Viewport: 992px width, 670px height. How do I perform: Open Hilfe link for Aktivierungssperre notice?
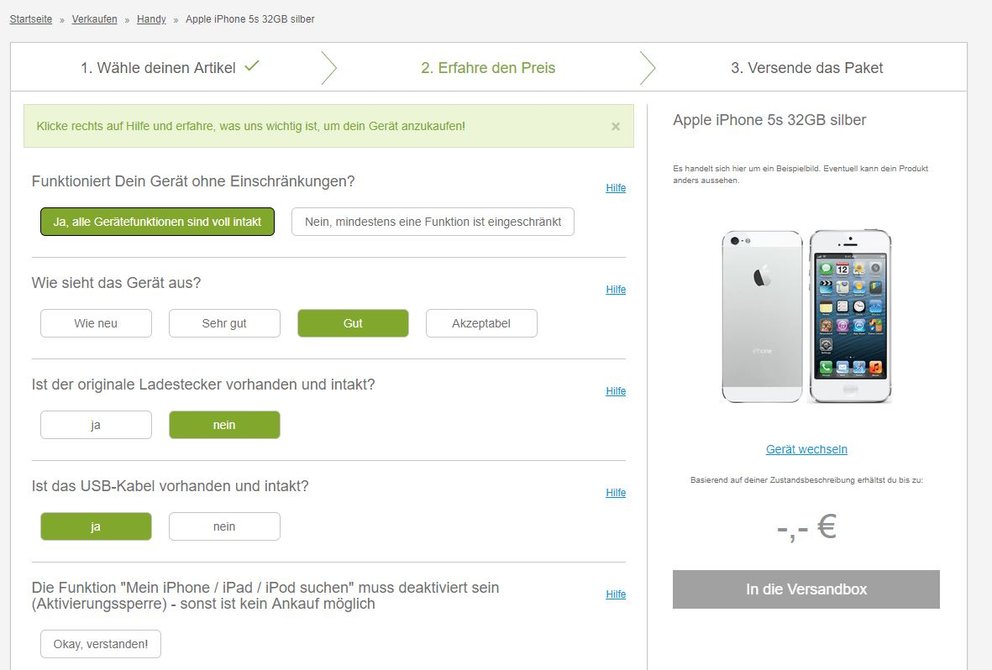(616, 594)
